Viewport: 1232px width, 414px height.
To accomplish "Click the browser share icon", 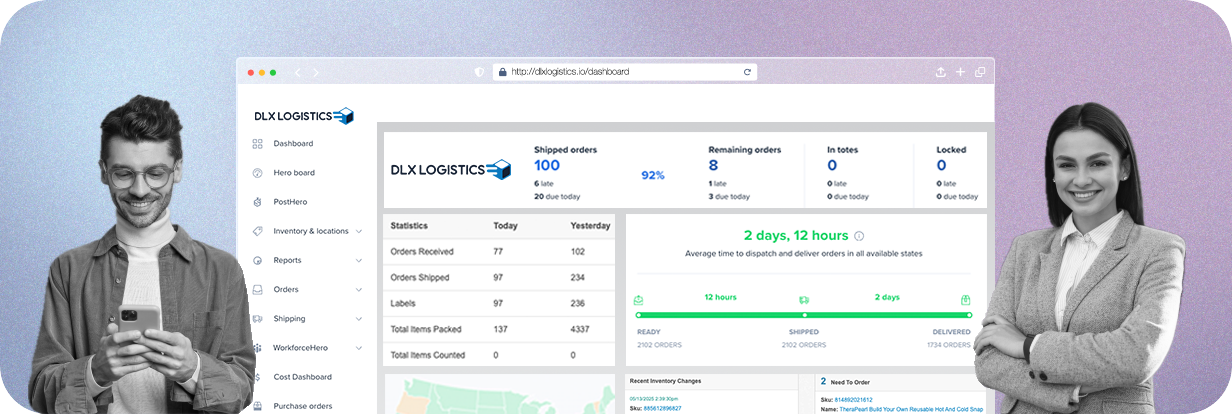I will click(x=940, y=72).
